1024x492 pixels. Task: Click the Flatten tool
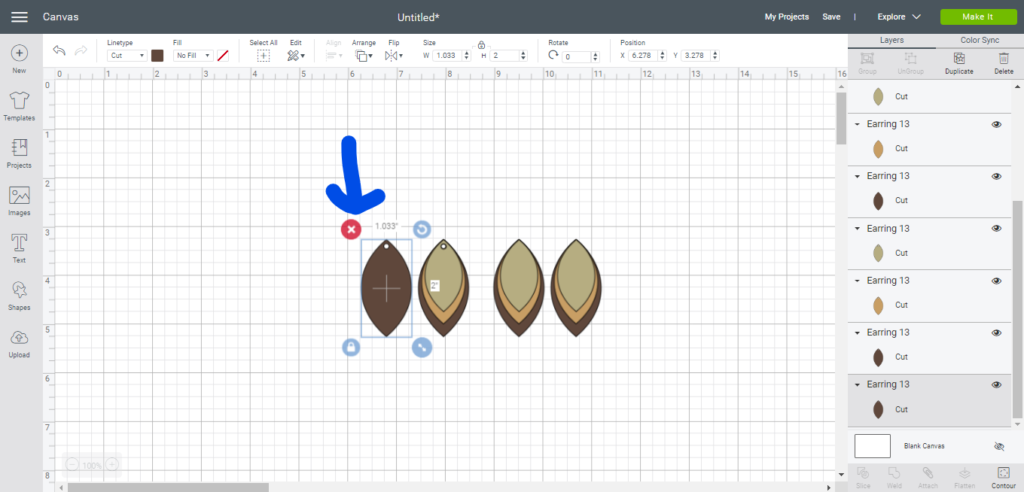pyautogui.click(x=965, y=478)
